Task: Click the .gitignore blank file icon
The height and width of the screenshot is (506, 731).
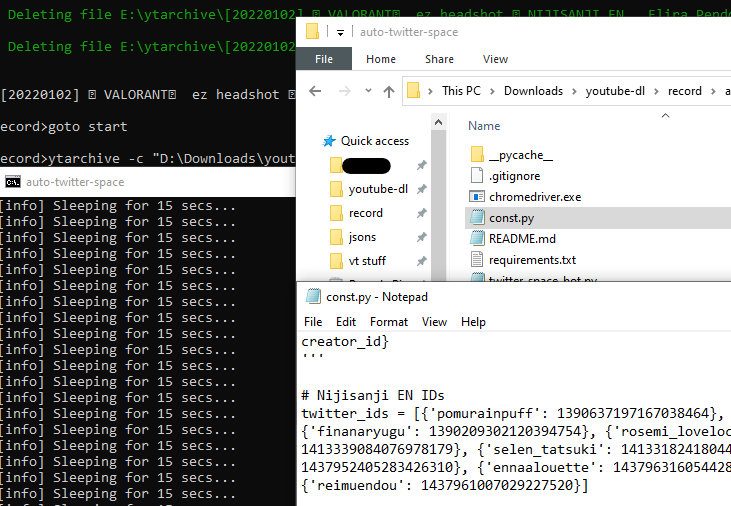Action: point(477,175)
